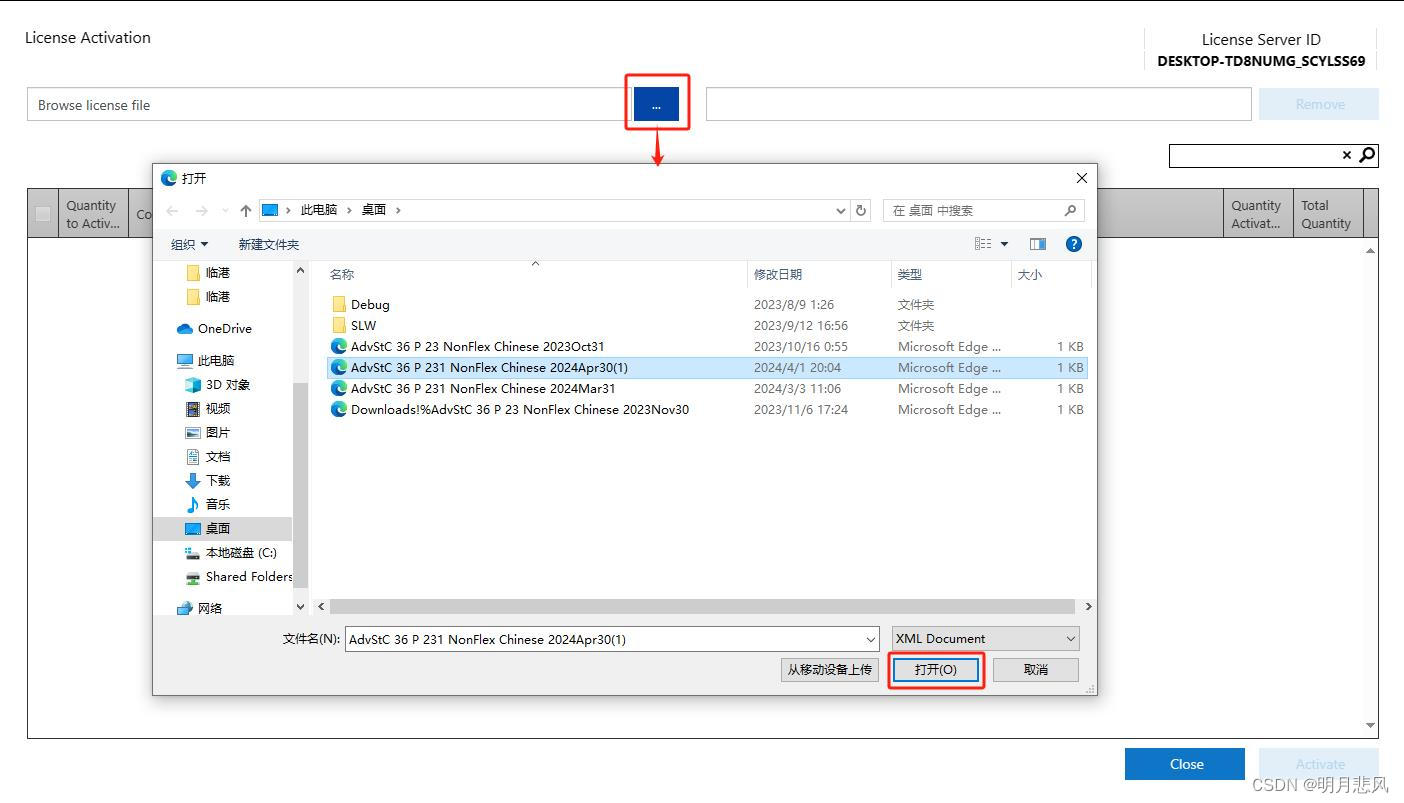
Task: Click the Total Quantity column header
Action: click(x=1327, y=214)
